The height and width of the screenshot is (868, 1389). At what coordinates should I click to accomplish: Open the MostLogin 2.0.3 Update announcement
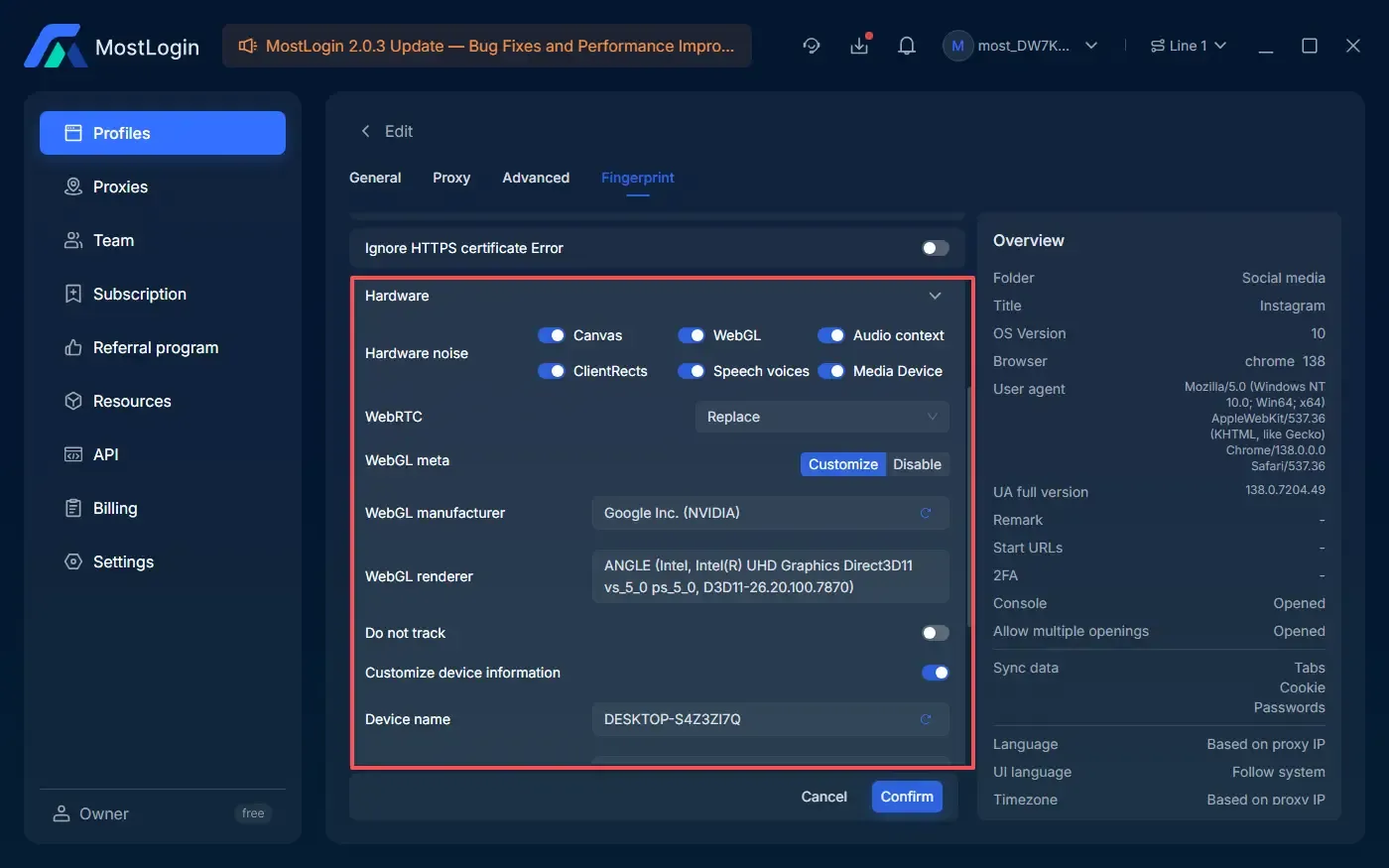pos(487,46)
